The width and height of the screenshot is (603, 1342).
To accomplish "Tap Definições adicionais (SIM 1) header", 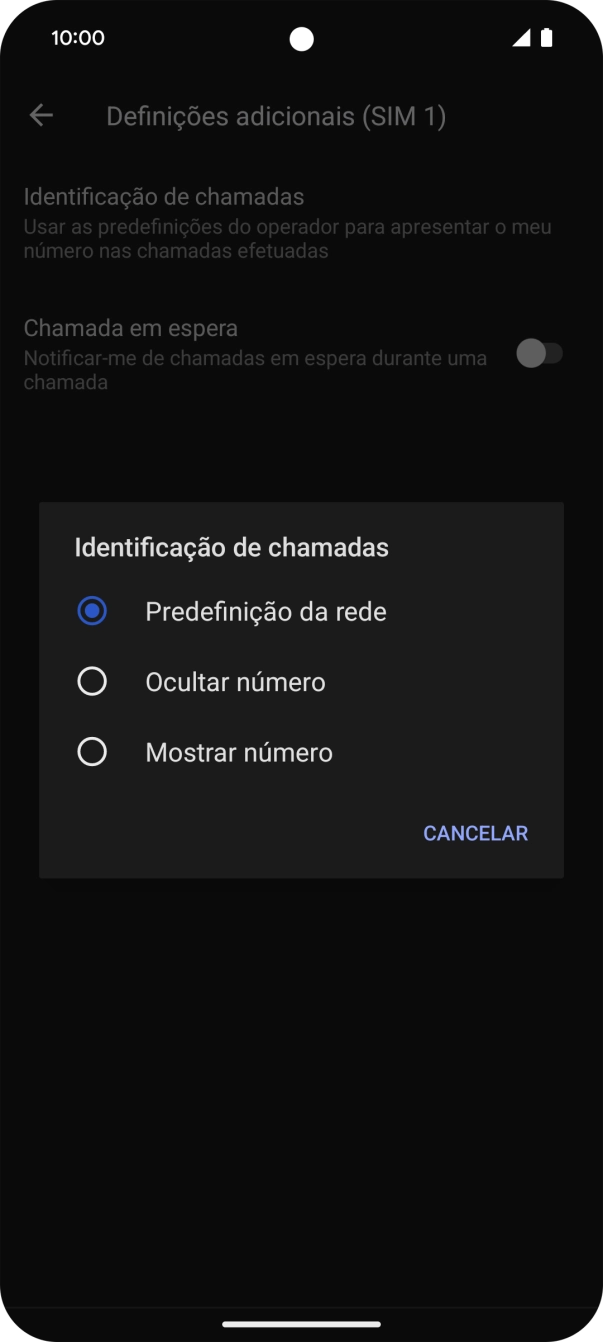I will pyautogui.click(x=276, y=115).
